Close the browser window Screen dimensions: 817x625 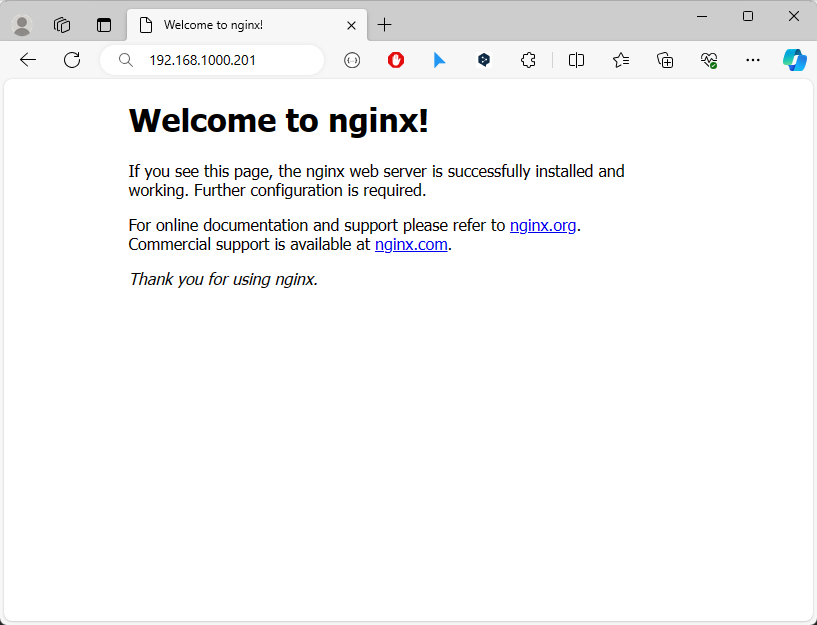point(794,17)
